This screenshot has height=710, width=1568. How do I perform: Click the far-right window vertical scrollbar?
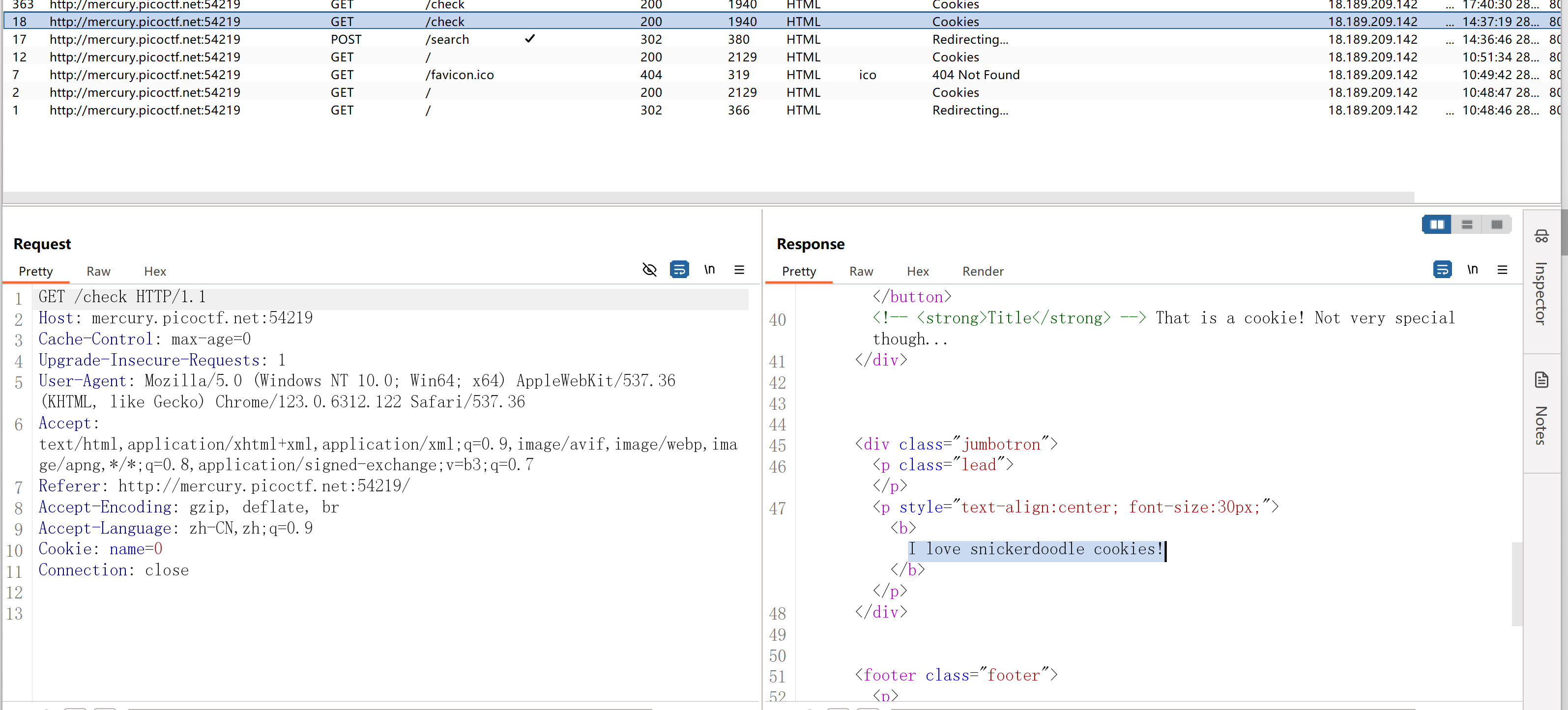[x=1565, y=232]
